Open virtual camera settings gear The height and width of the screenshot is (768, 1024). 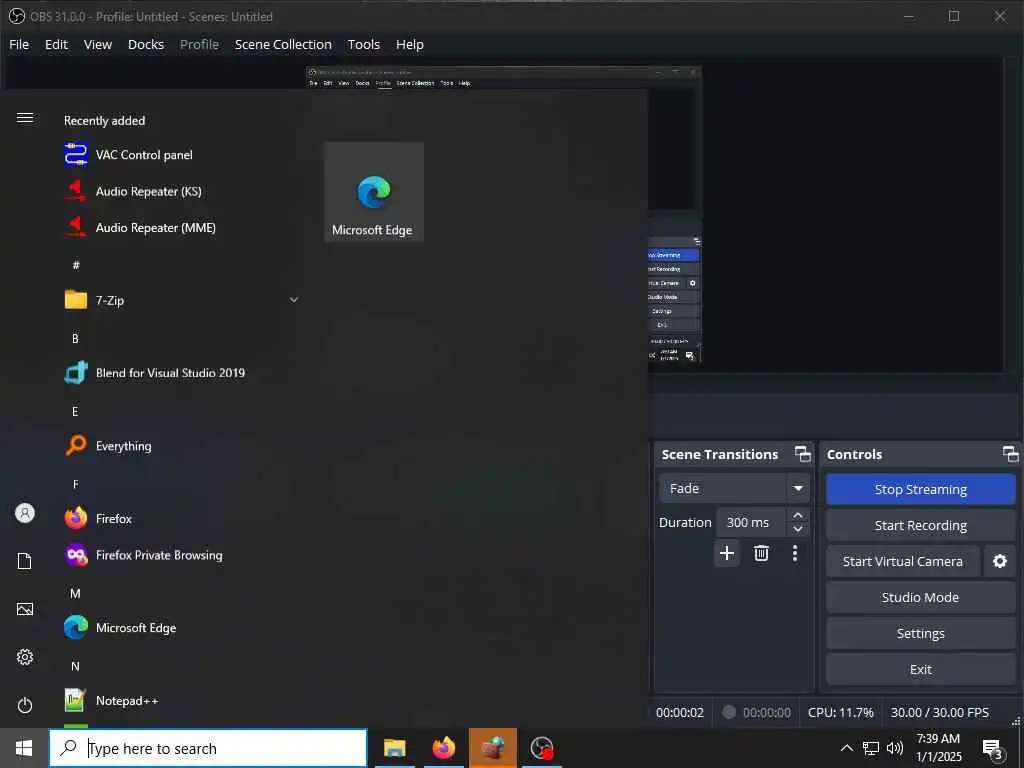(1000, 561)
